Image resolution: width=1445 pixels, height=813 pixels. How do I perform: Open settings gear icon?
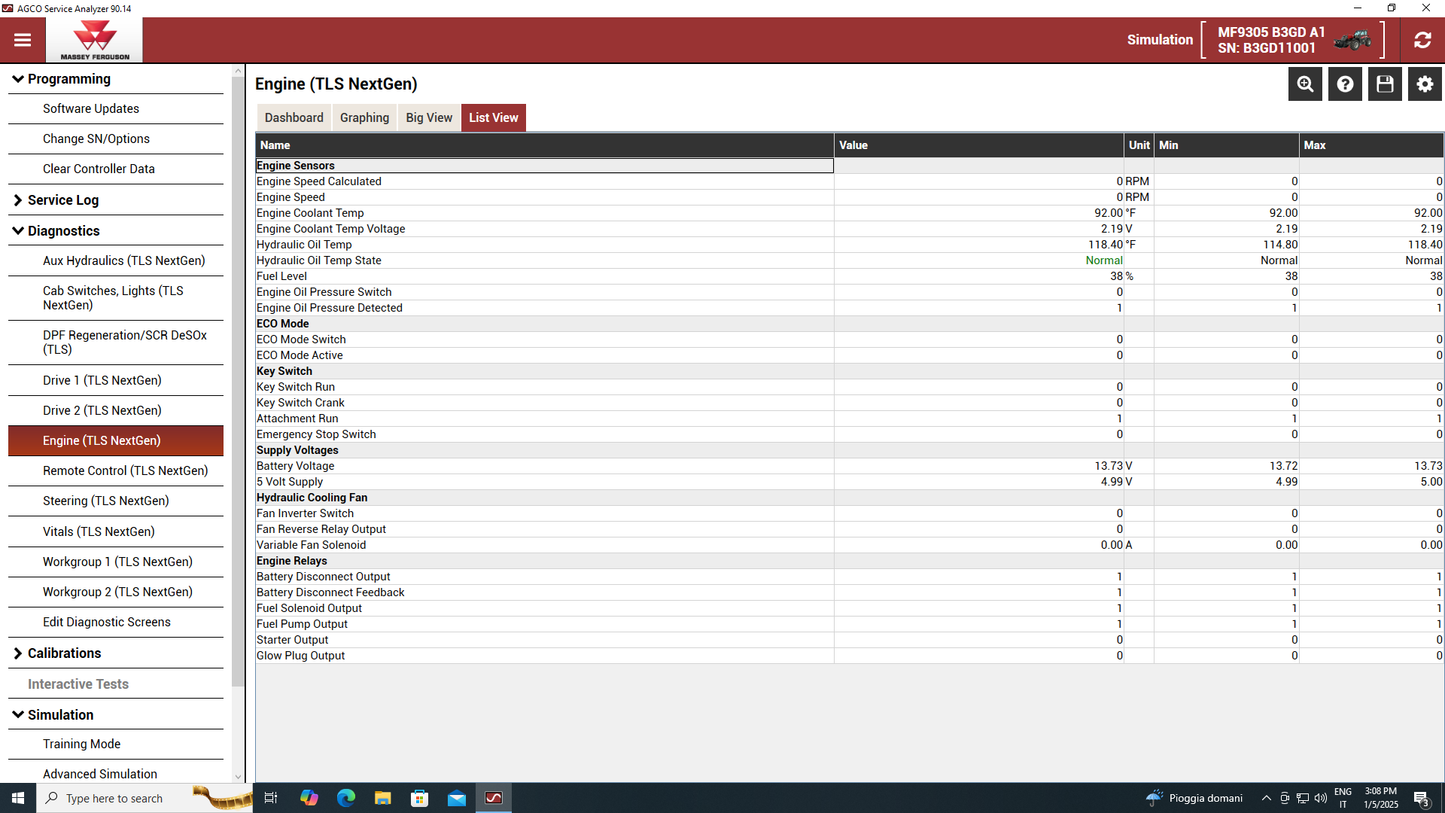(1425, 85)
